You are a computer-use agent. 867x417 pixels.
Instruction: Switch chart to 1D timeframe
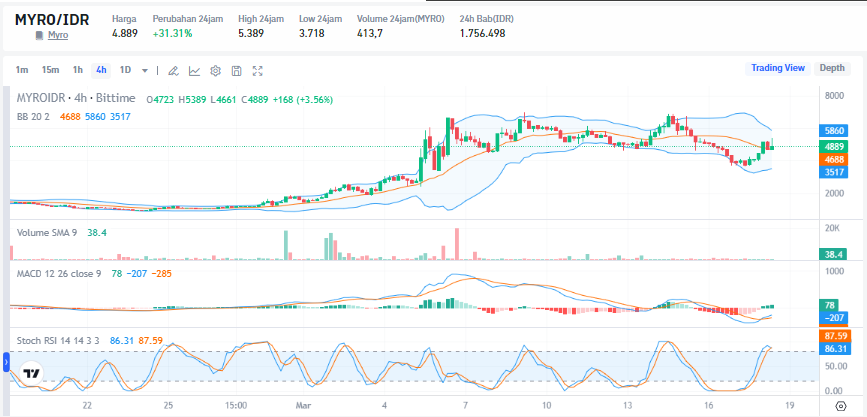(x=126, y=70)
